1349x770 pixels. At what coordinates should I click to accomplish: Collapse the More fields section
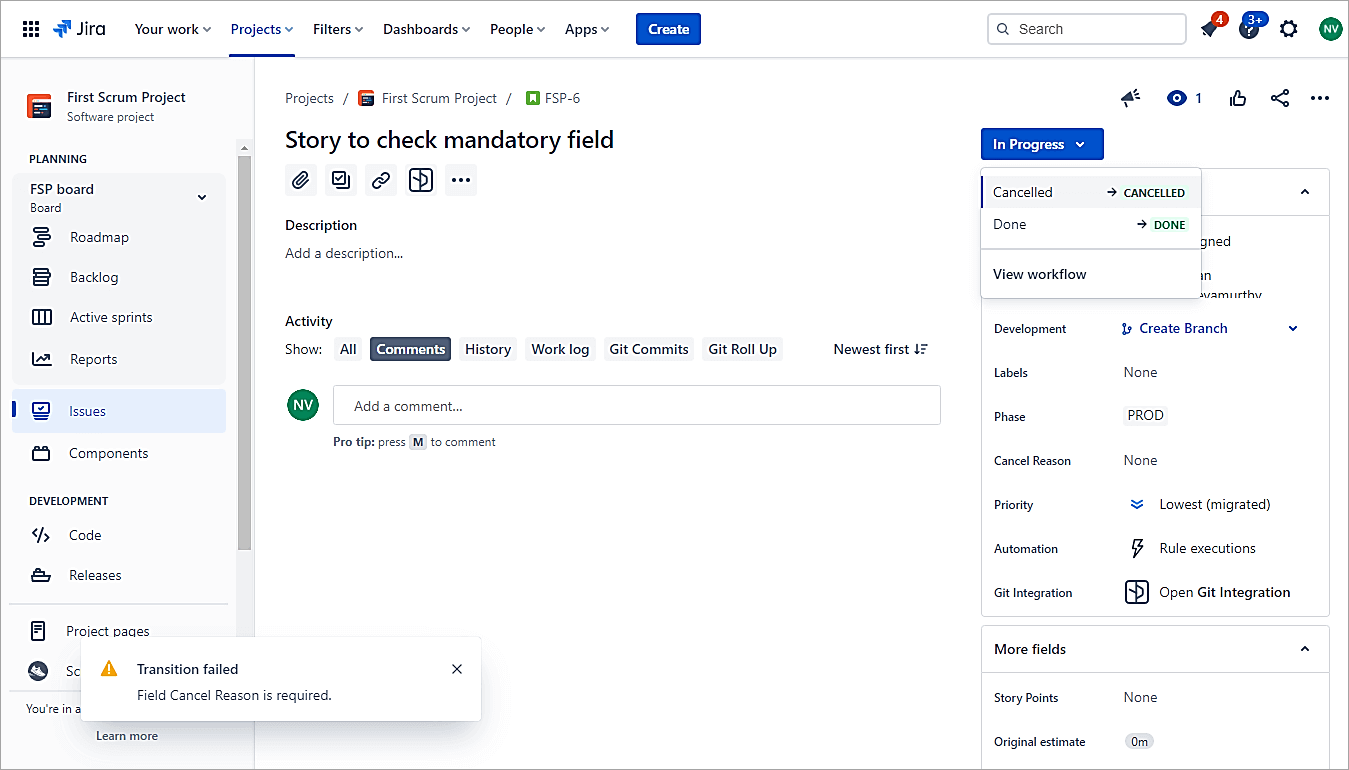pos(1304,649)
